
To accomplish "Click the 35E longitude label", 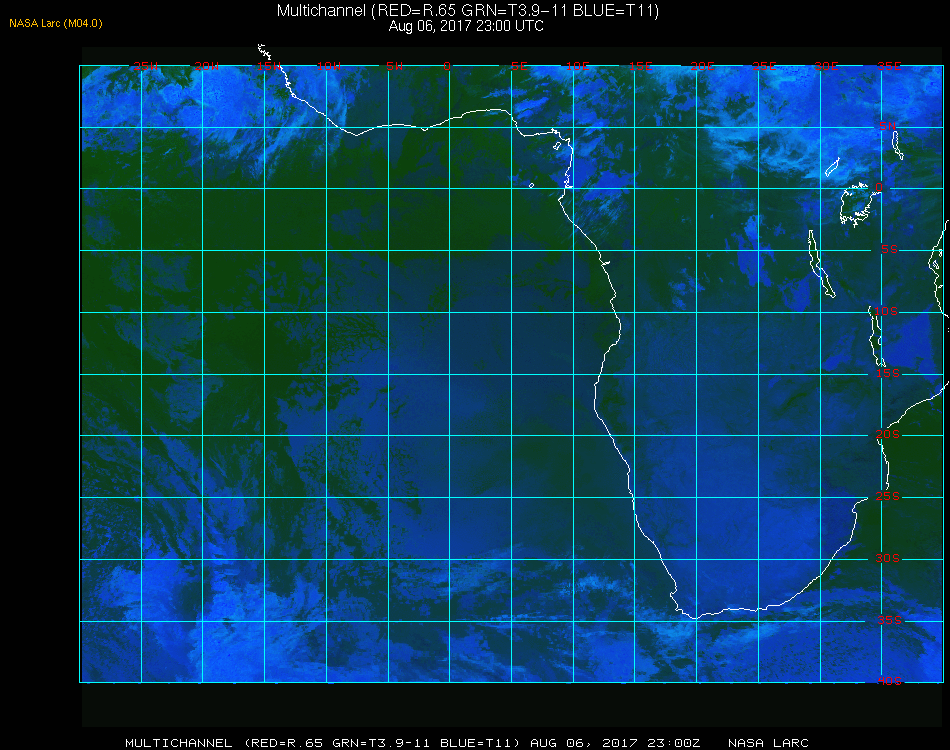I will pyautogui.click(x=889, y=66).
